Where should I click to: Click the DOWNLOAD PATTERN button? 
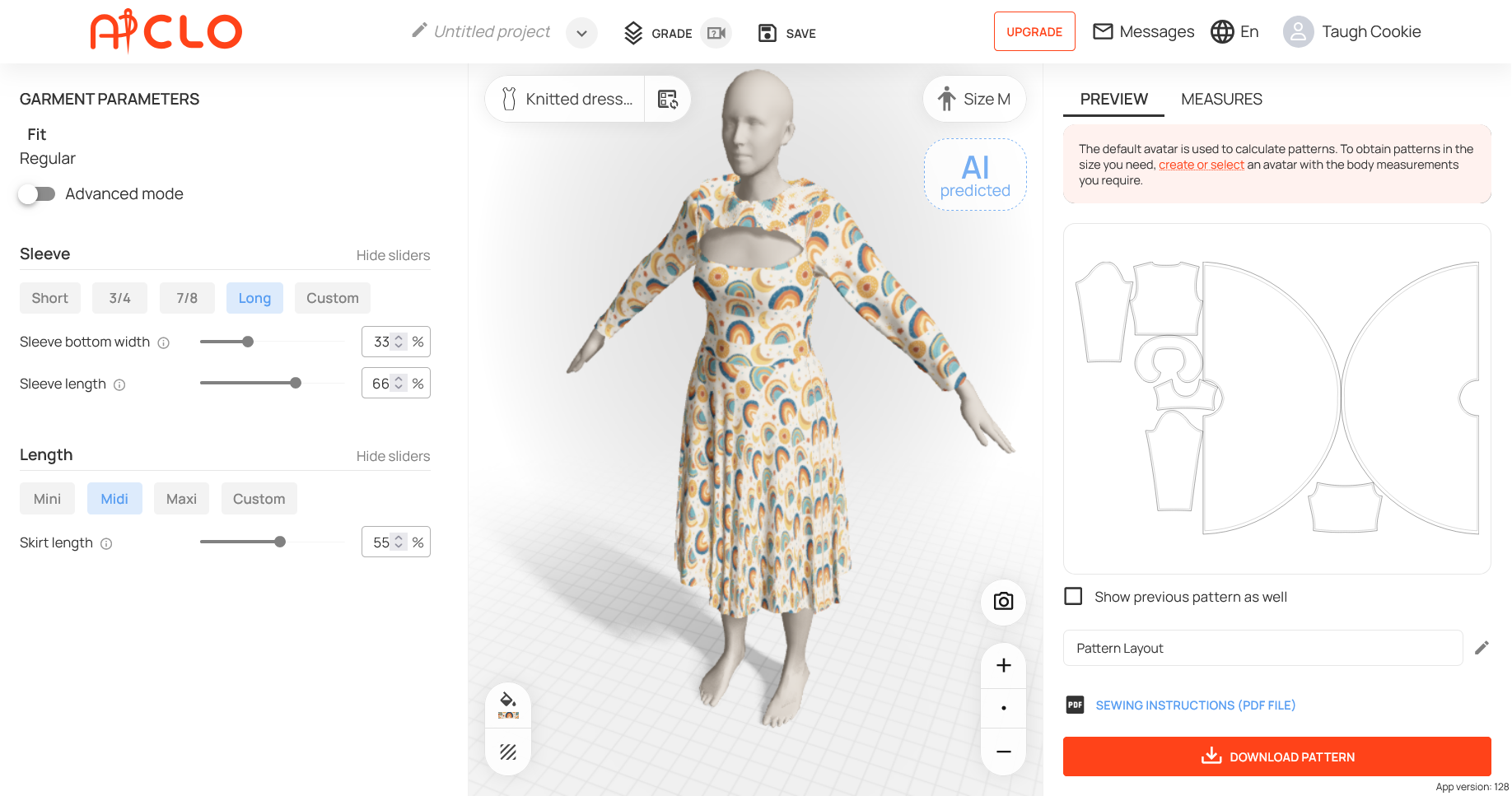point(1276,756)
